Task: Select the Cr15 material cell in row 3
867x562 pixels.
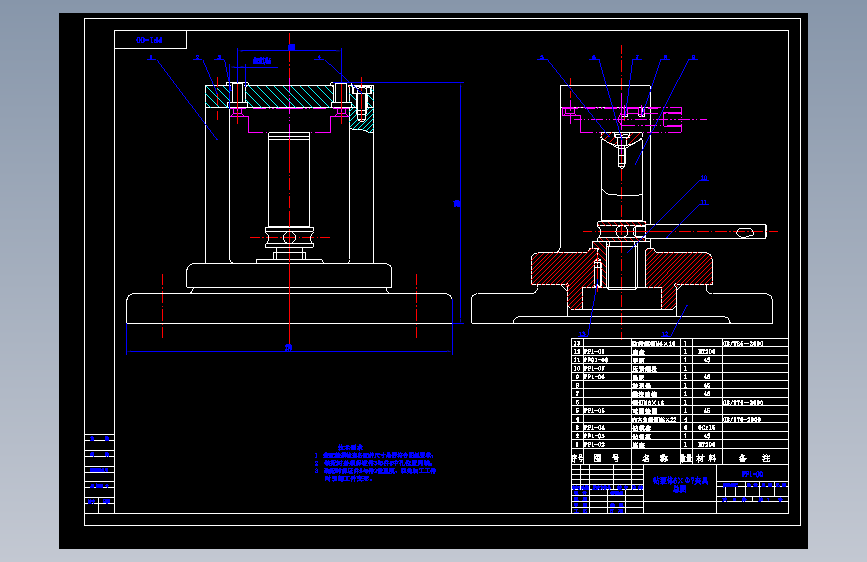Action: (x=707, y=428)
